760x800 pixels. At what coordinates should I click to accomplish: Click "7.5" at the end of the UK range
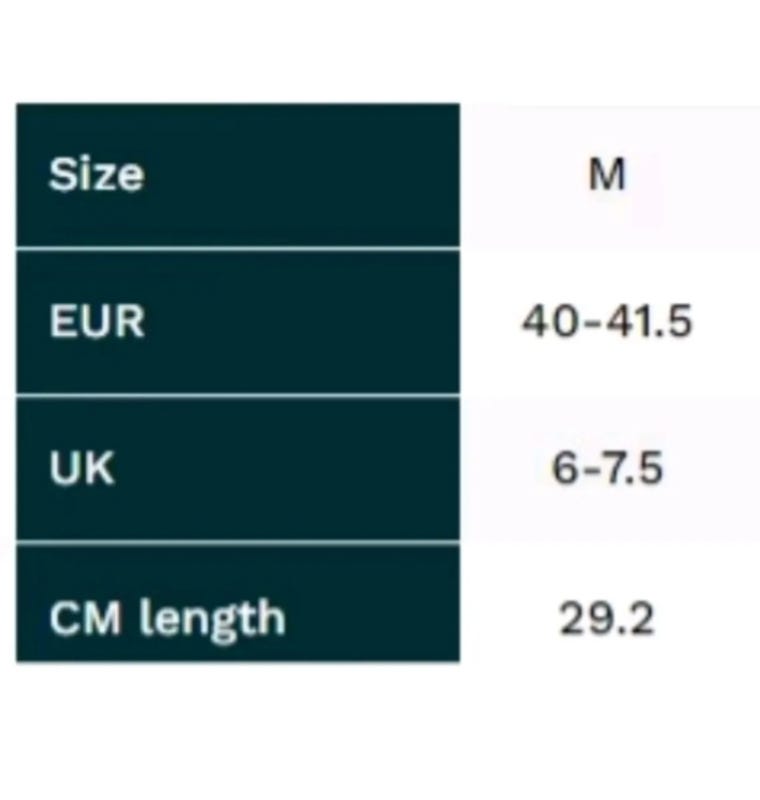[x=632, y=468]
